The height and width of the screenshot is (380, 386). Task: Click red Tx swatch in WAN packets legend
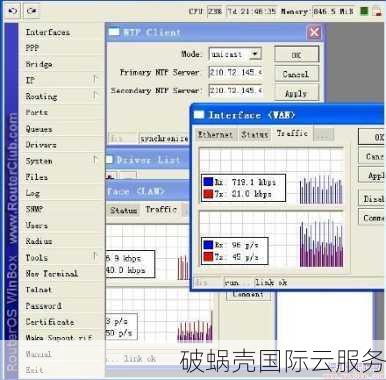pos(208,257)
